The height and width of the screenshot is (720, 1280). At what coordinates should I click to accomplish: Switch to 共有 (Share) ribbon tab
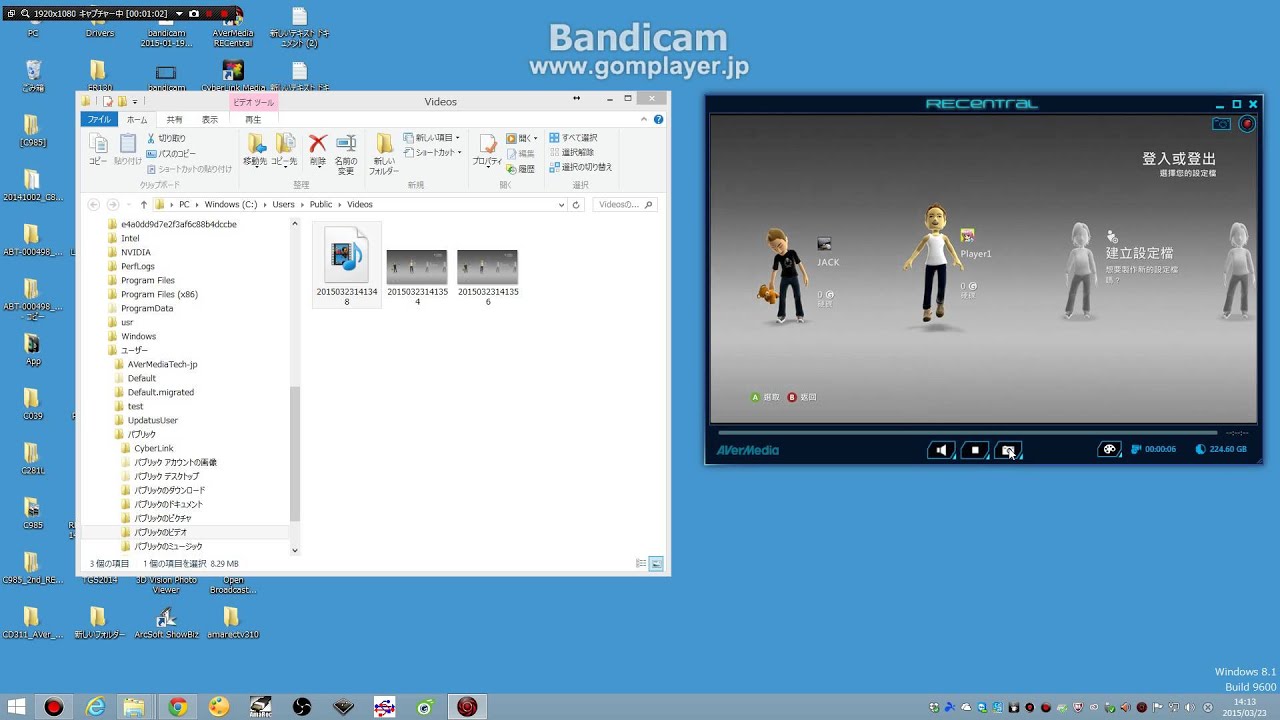tap(174, 119)
